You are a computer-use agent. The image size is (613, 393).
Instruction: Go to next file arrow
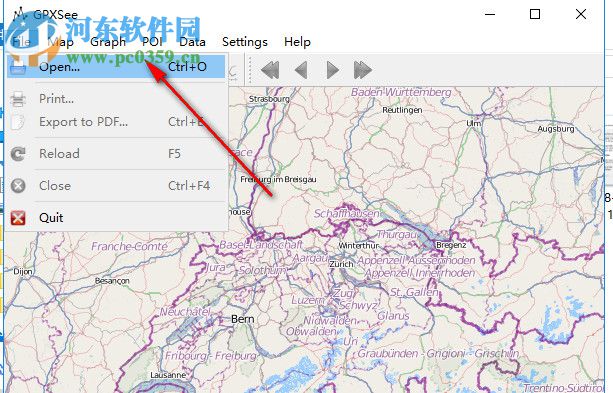point(332,70)
